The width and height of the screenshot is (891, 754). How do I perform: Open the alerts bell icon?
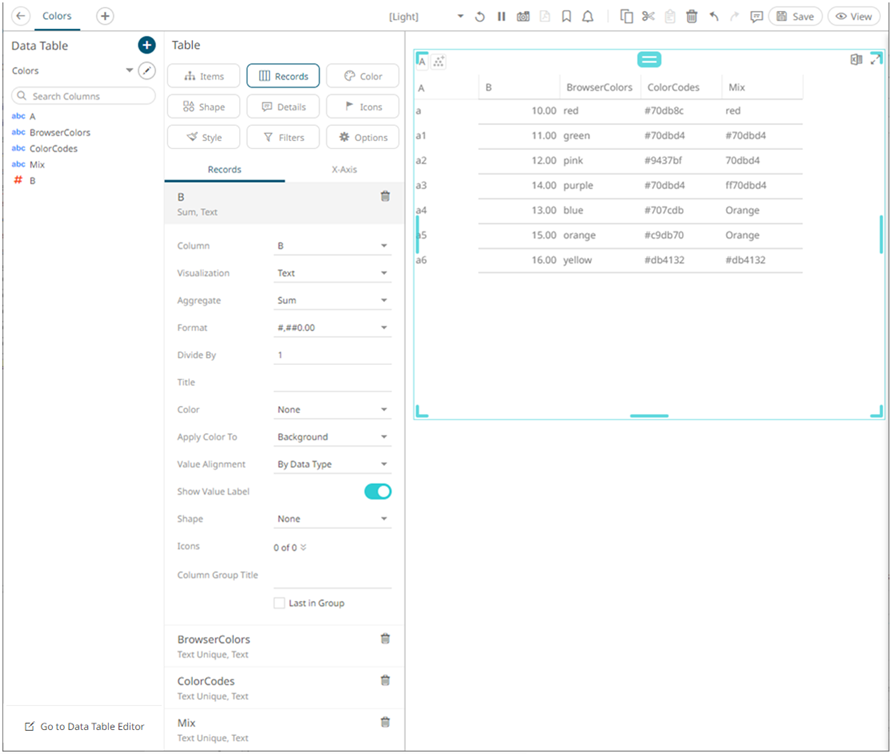[587, 17]
